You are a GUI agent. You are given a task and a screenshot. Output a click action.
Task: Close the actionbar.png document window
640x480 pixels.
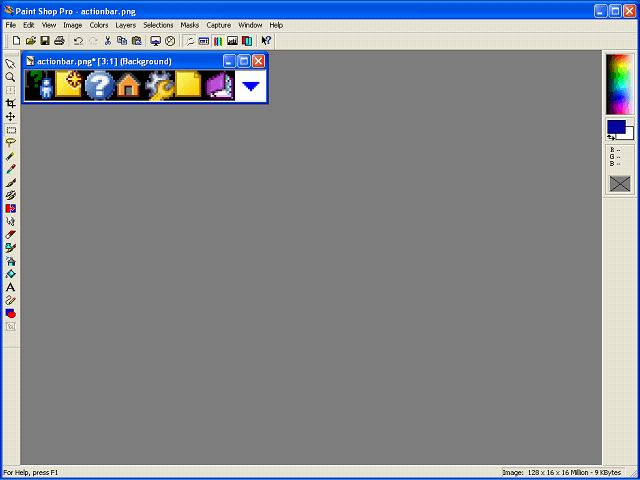click(x=258, y=62)
